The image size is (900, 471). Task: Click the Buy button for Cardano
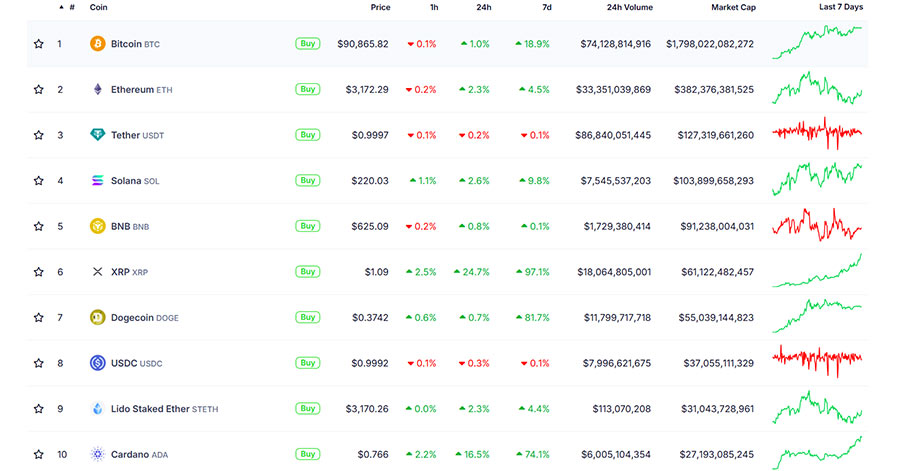[308, 454]
